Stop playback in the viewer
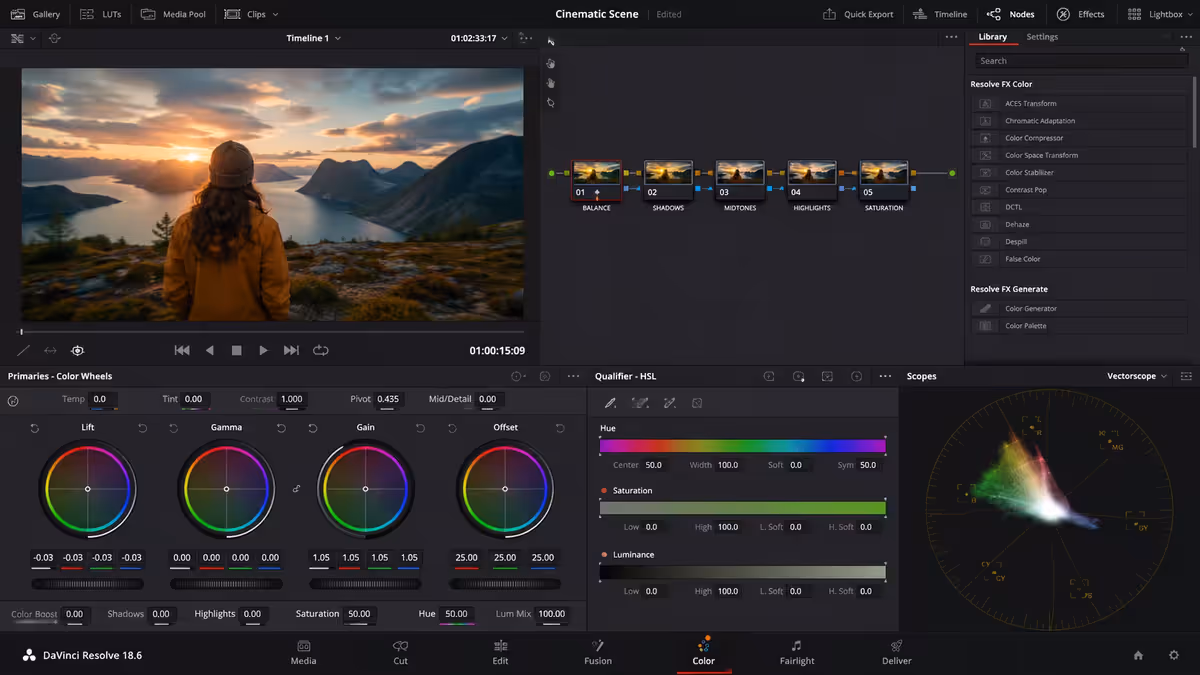This screenshot has height=675, width=1200. click(237, 350)
